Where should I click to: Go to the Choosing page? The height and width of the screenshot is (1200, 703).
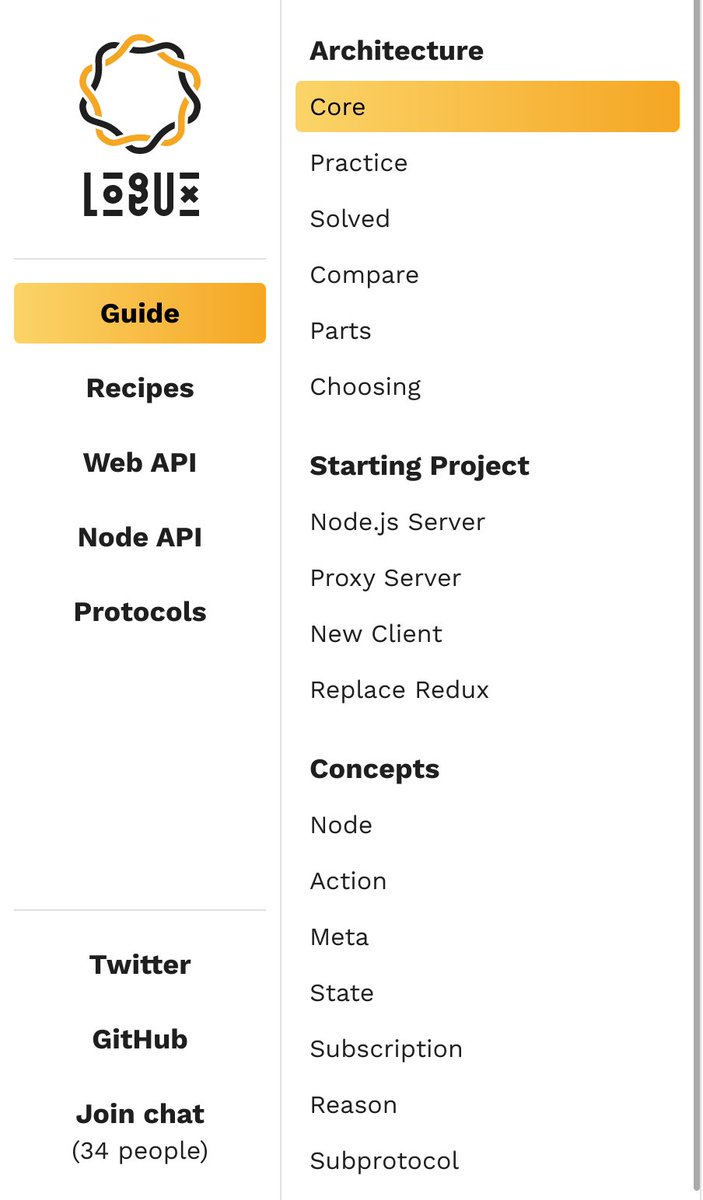[365, 386]
